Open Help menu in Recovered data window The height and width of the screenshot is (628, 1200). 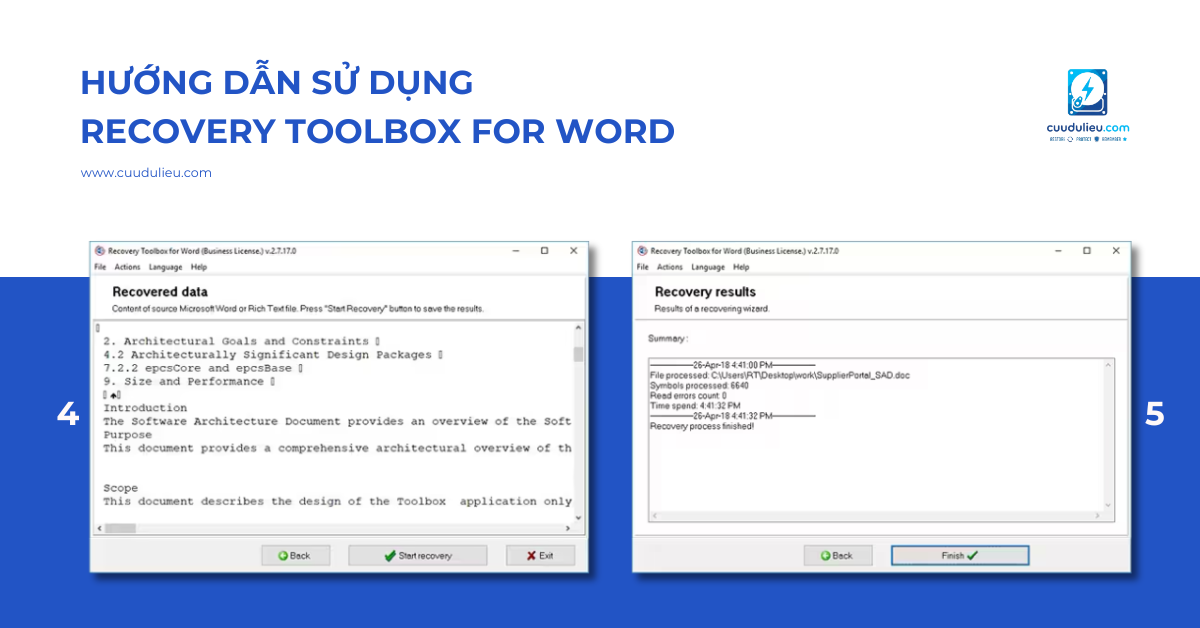pyautogui.click(x=199, y=267)
